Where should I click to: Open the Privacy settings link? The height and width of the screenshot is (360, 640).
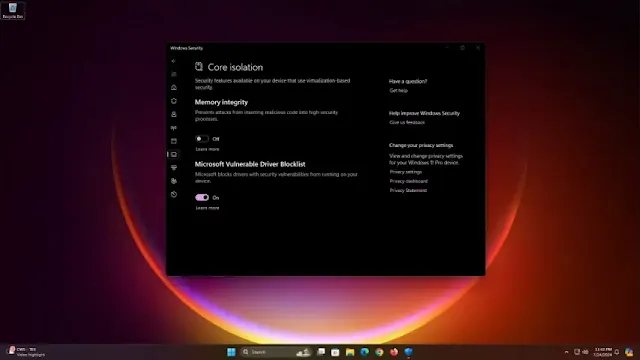point(406,172)
